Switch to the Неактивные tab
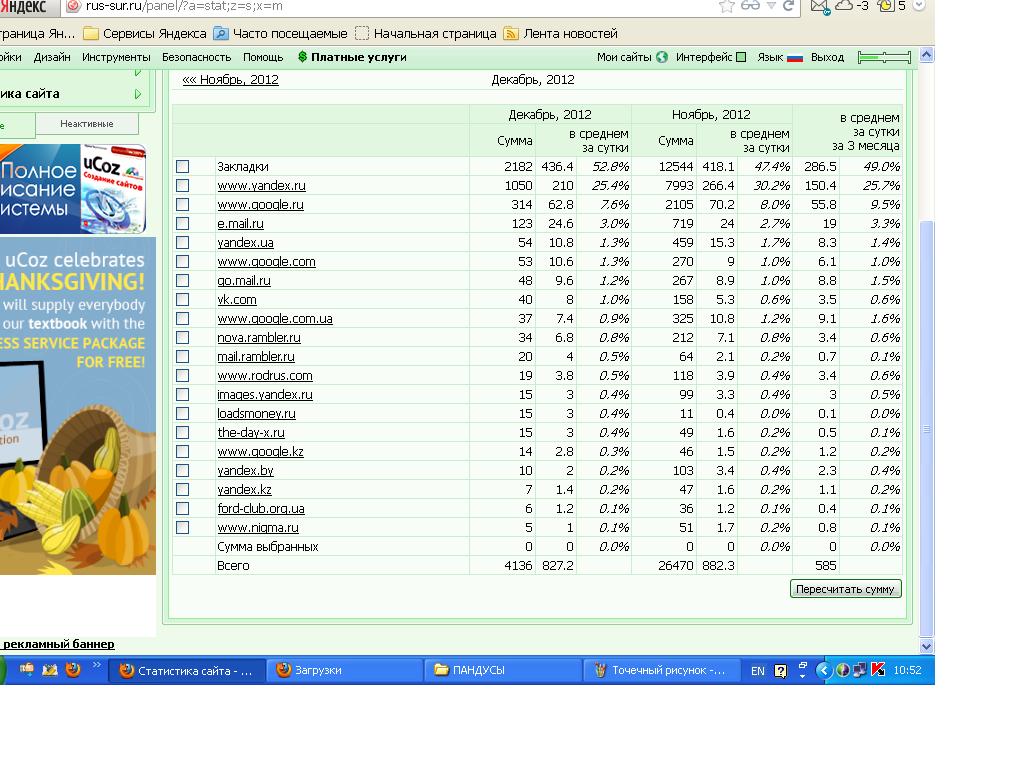Viewport: 1024px width, 768px height. (x=87, y=123)
